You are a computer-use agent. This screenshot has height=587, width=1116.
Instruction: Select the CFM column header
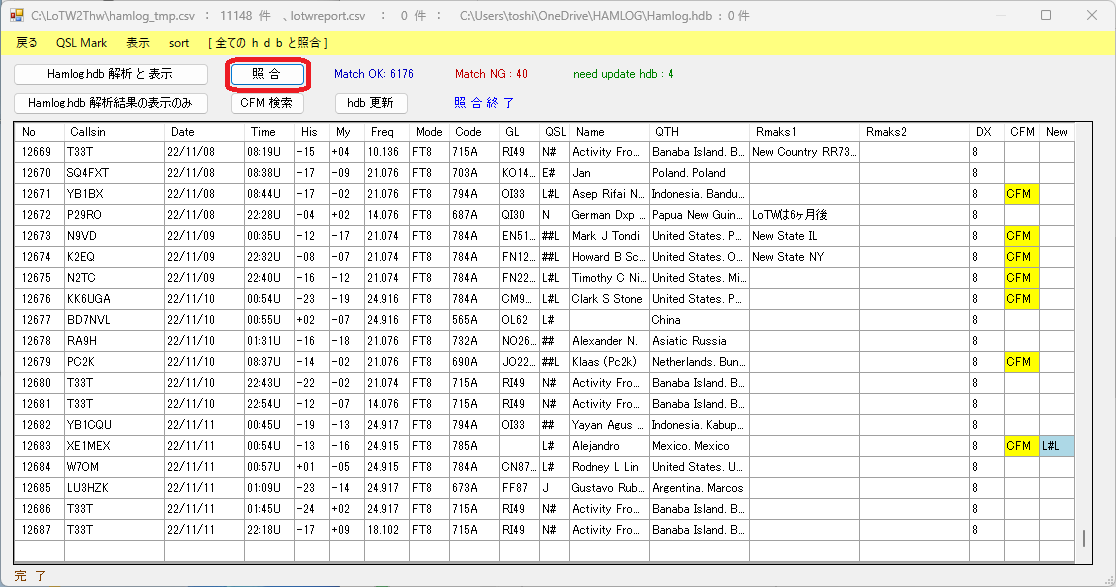pos(1022,132)
